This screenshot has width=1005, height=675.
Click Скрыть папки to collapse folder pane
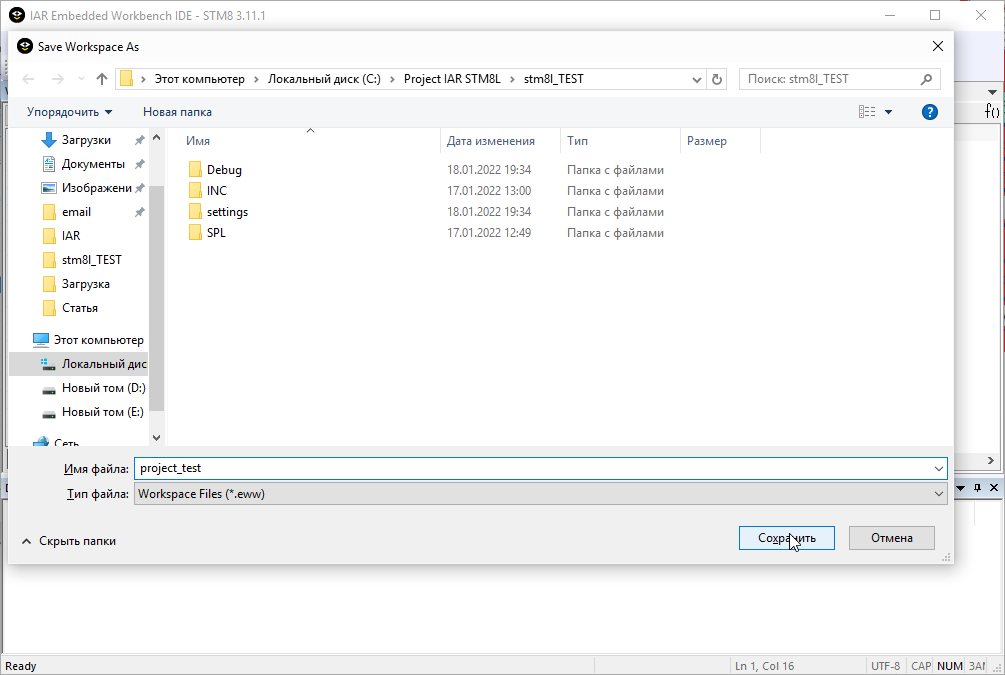[x=69, y=541]
